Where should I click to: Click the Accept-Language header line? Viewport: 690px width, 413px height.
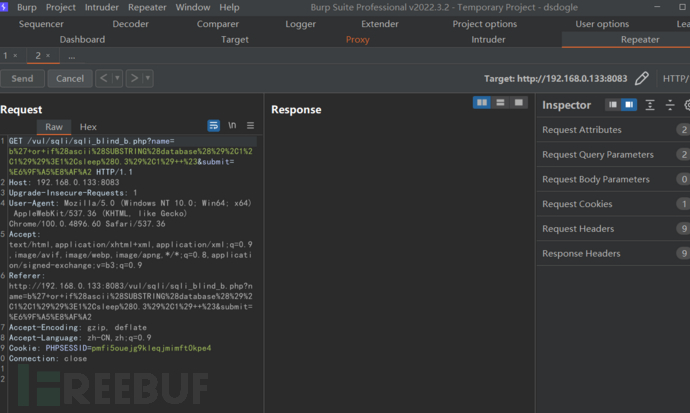point(80,338)
